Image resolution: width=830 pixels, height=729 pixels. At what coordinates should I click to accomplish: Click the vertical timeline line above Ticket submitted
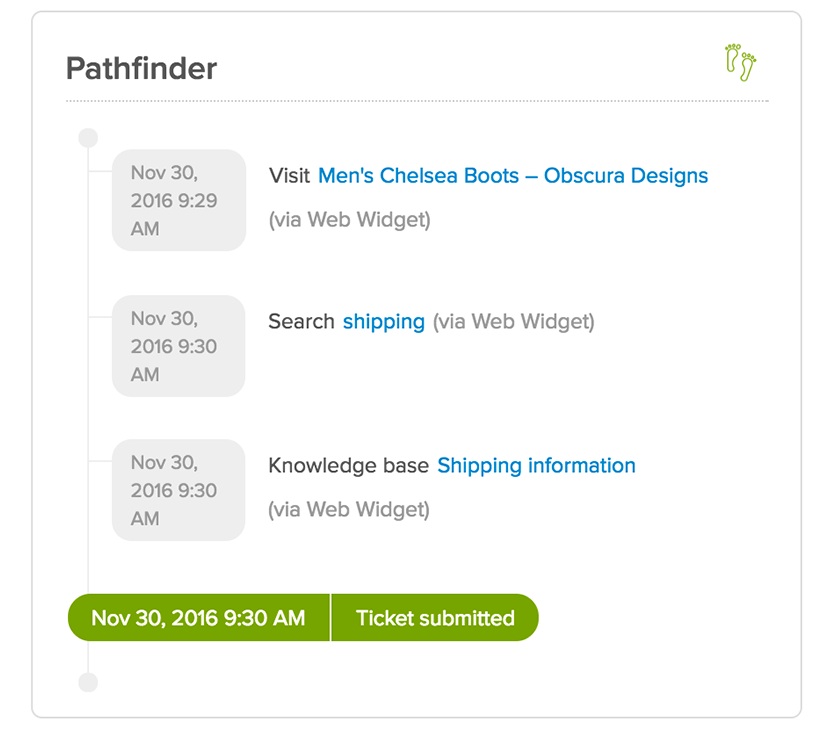tap(88, 568)
